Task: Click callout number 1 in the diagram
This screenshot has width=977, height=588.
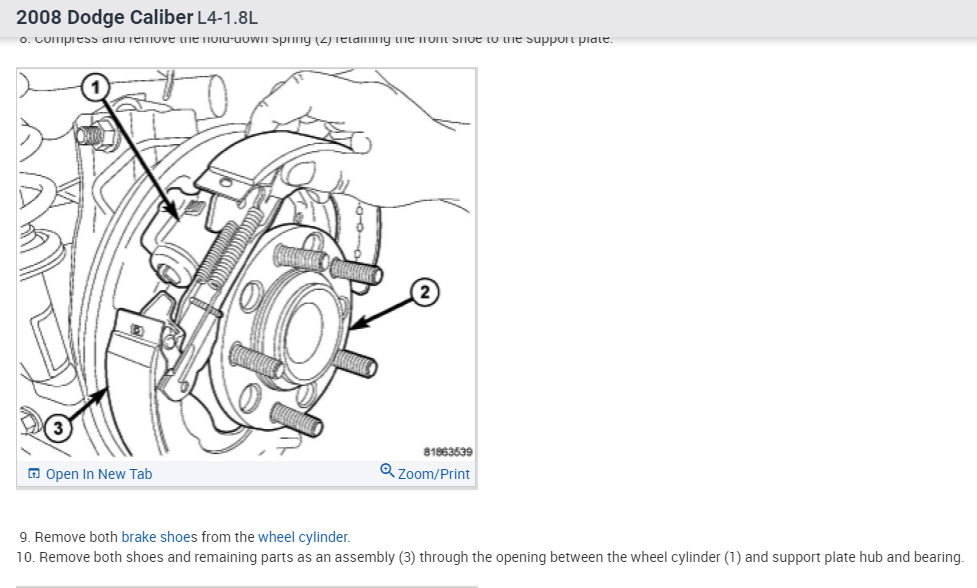Action: (x=95, y=87)
